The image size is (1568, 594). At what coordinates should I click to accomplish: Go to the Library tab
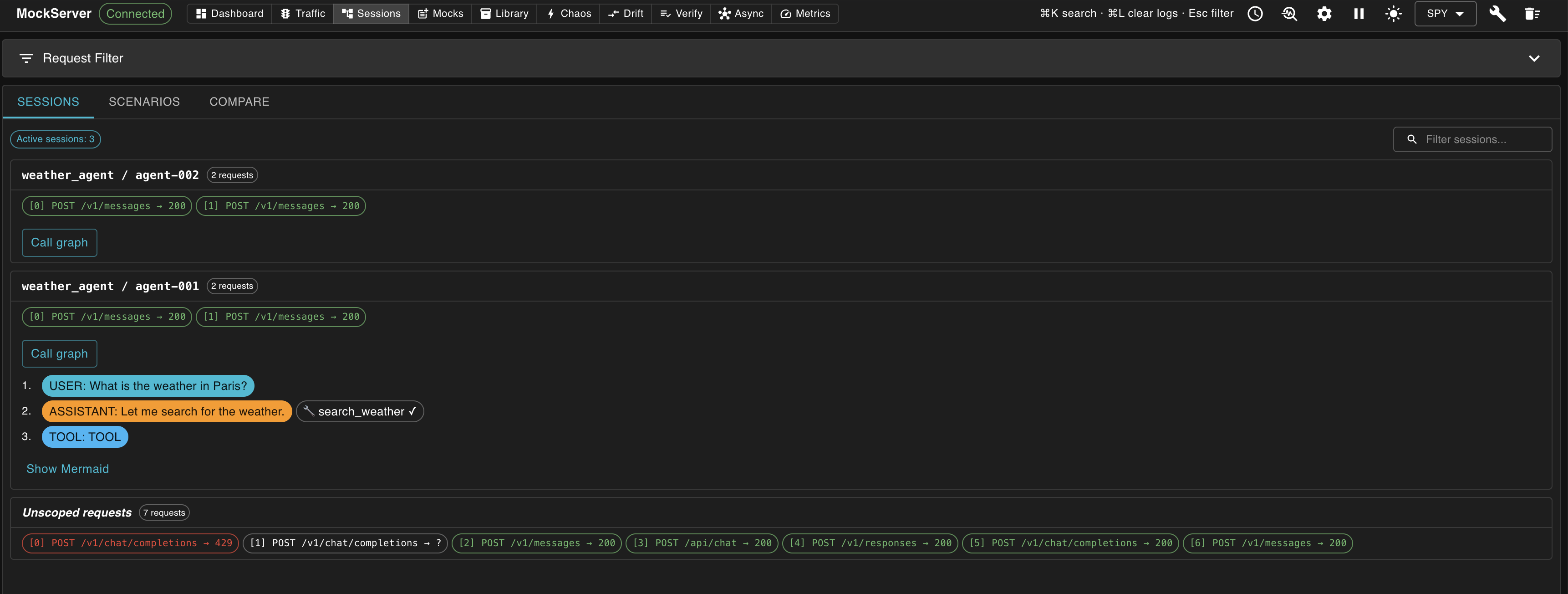(x=504, y=13)
